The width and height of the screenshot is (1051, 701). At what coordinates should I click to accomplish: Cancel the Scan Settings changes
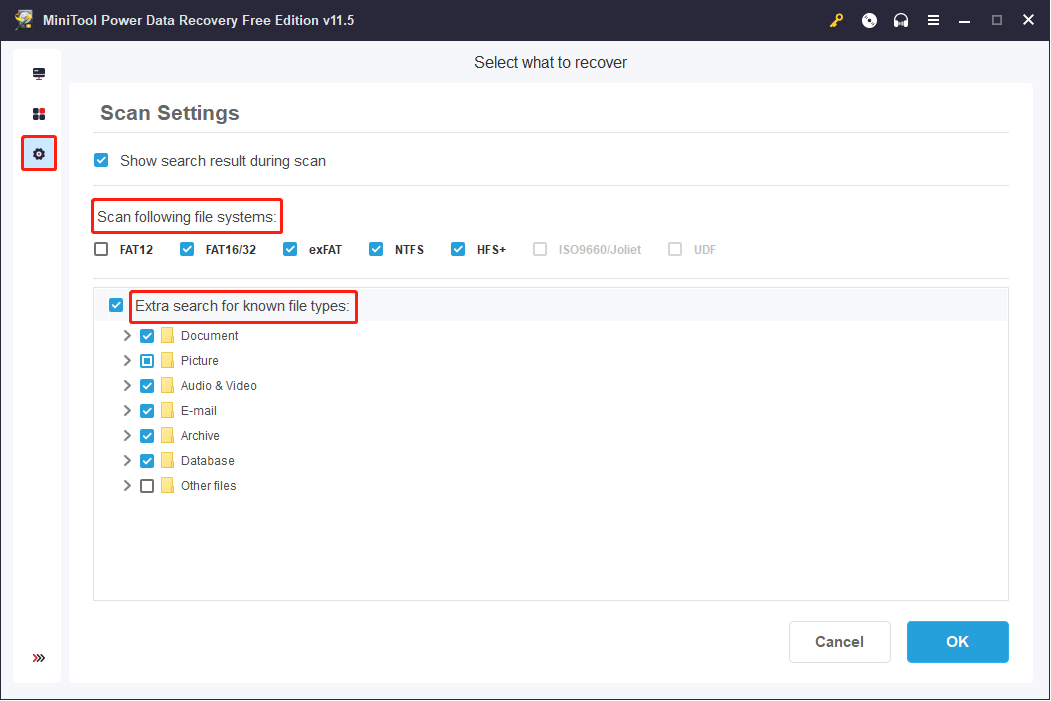[x=839, y=641]
